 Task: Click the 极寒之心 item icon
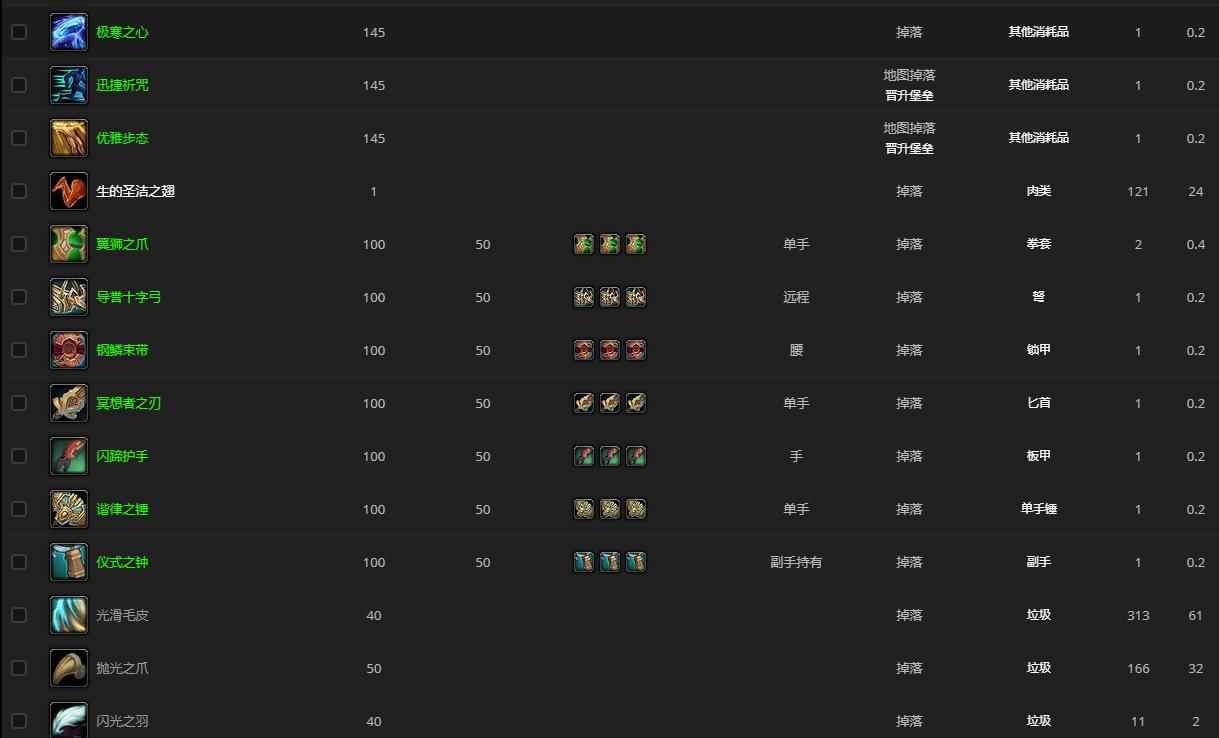coord(69,32)
